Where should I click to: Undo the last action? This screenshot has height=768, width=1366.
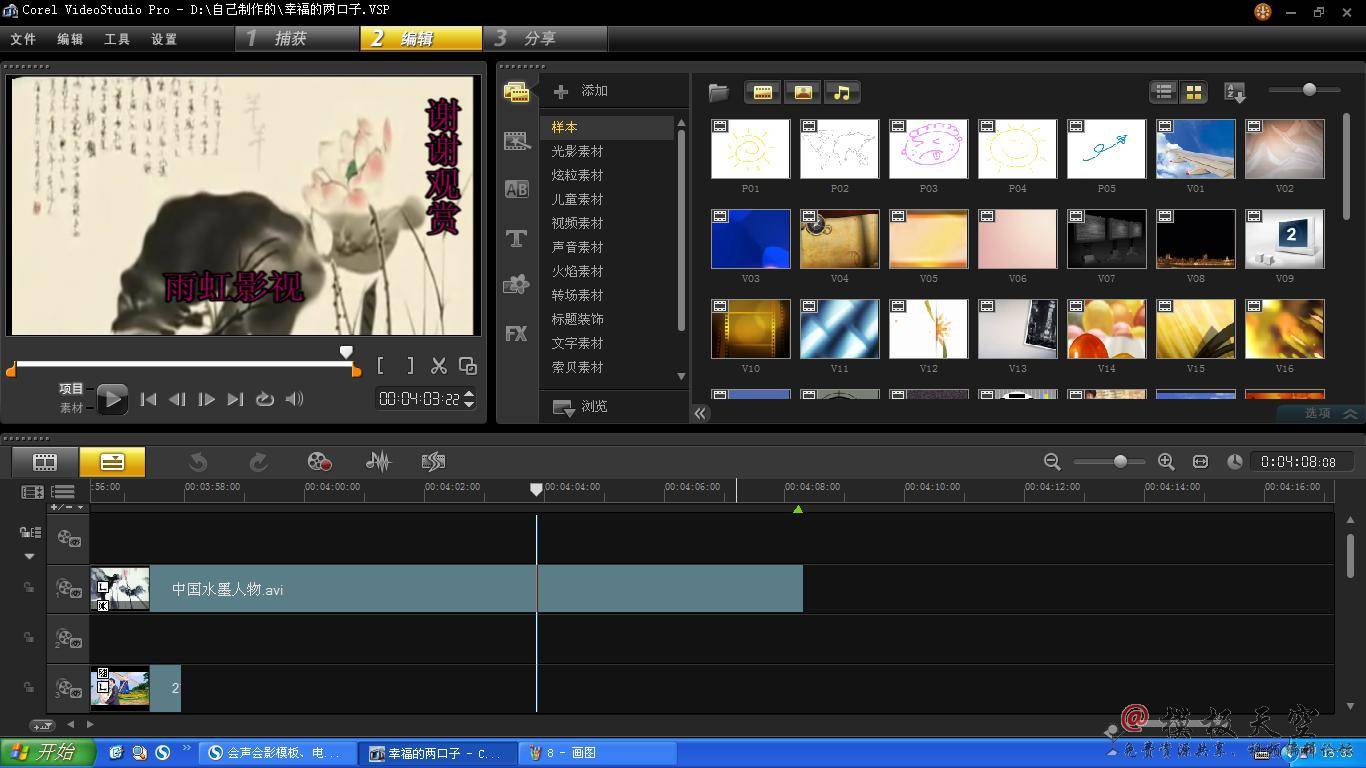coord(198,462)
